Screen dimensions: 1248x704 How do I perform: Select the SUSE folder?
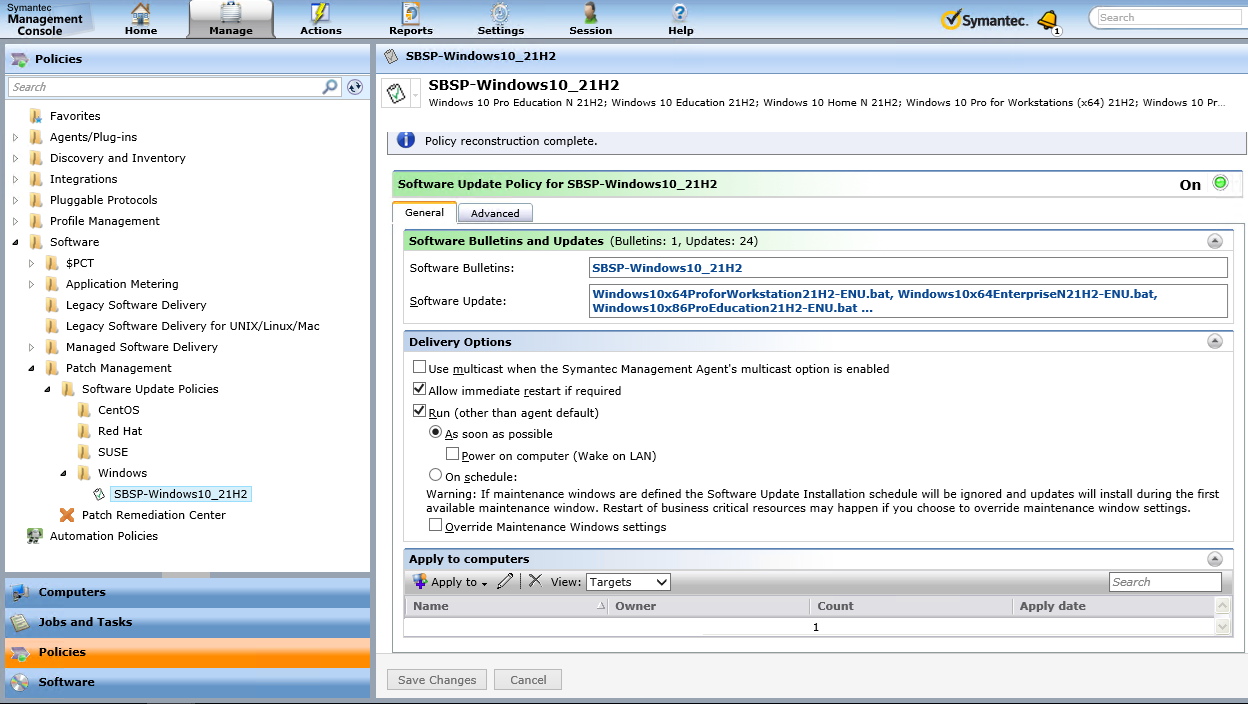pos(113,452)
